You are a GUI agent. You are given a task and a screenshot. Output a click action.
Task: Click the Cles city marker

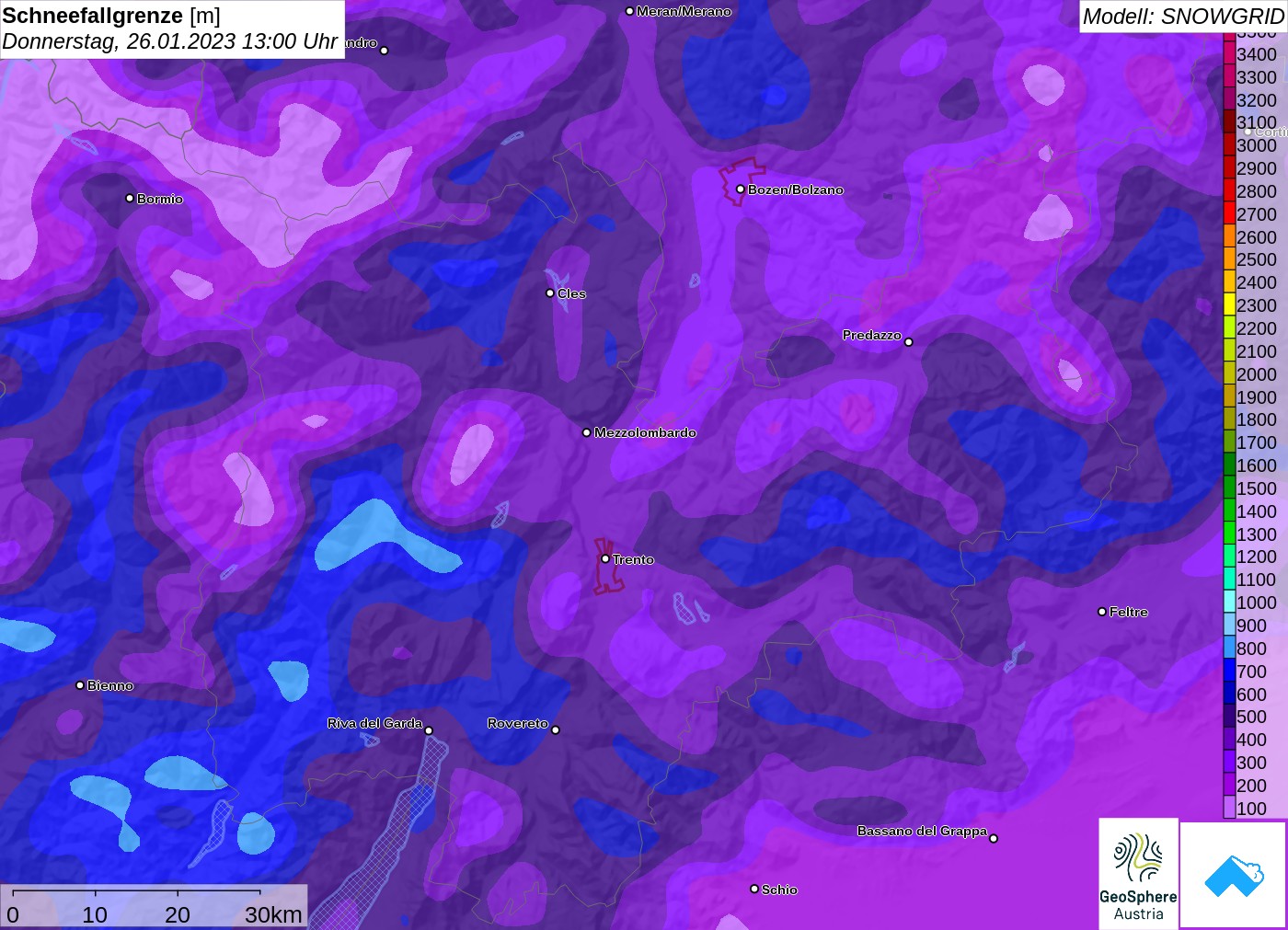pos(550,293)
